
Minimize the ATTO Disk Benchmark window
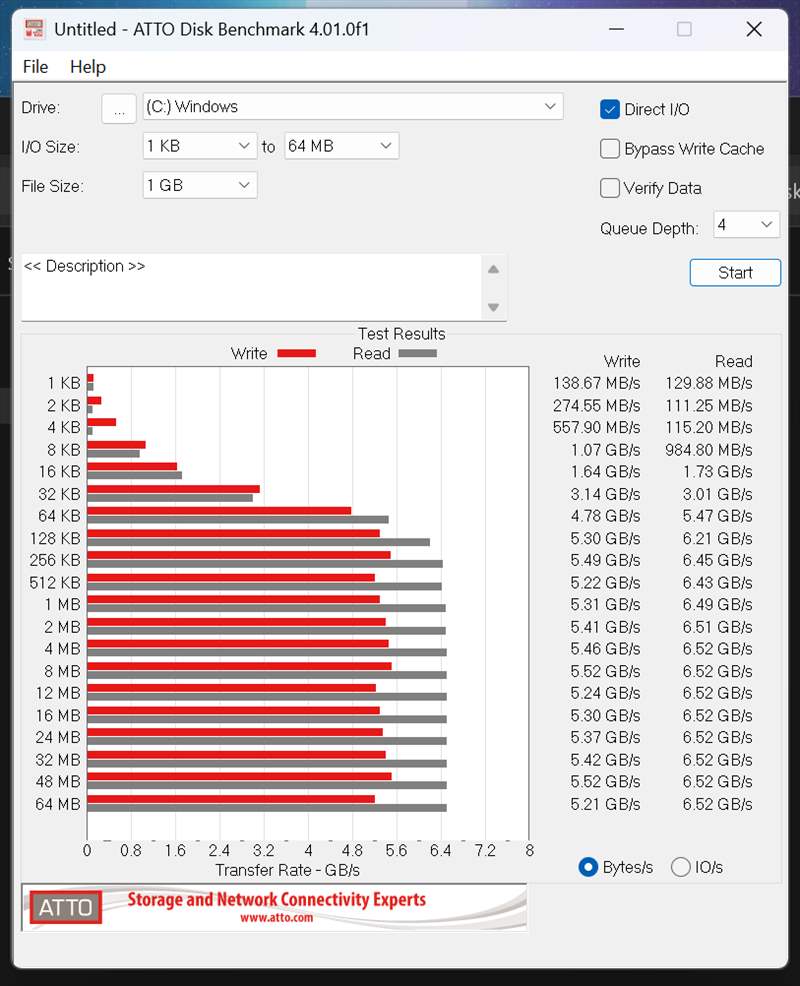[613, 29]
